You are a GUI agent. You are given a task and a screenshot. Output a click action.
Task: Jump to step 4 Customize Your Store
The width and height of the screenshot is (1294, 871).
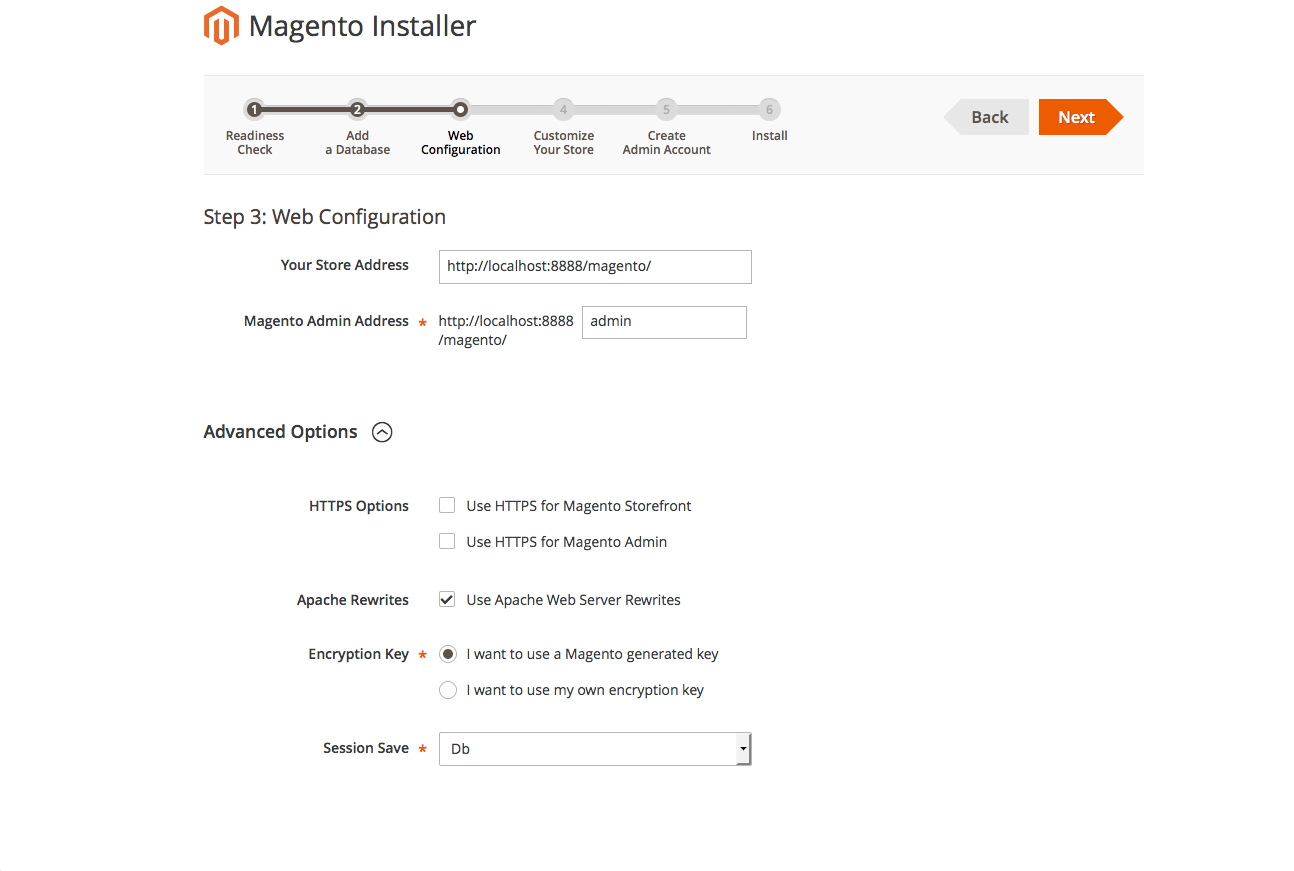[x=563, y=110]
